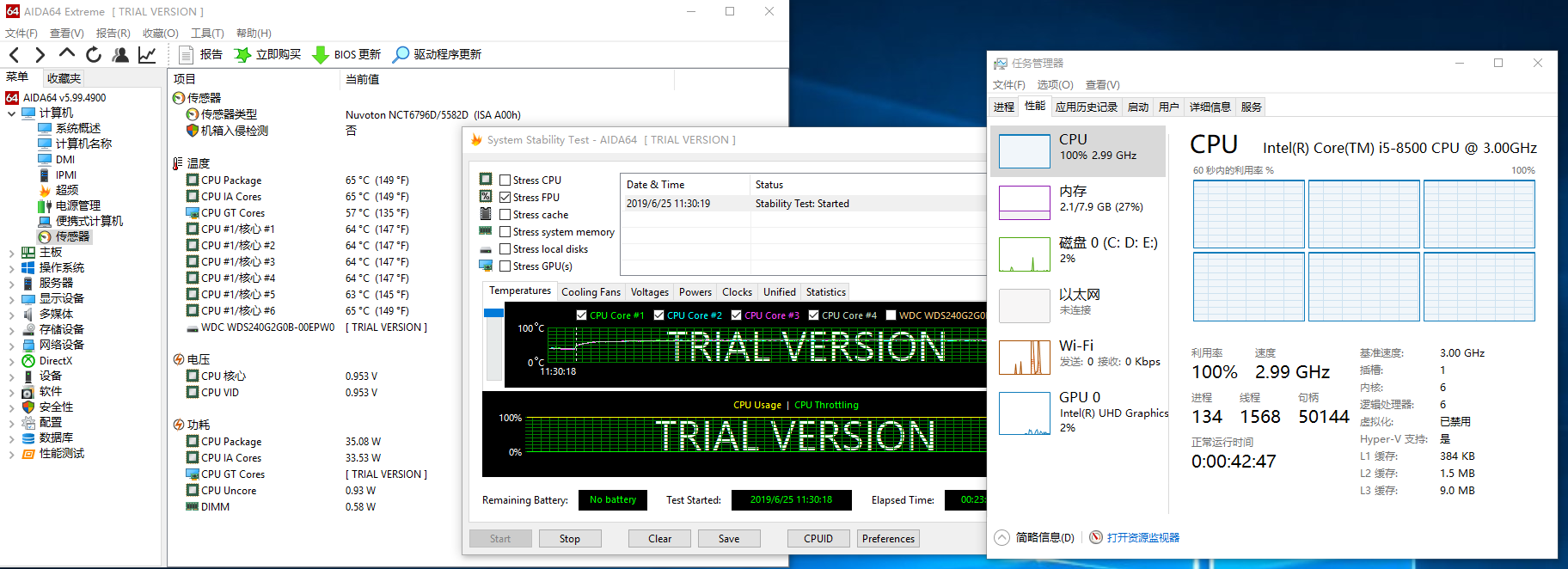Toggle CPU Core #1 graph checkbox
Screen dimensions: 1568x569
(582, 315)
